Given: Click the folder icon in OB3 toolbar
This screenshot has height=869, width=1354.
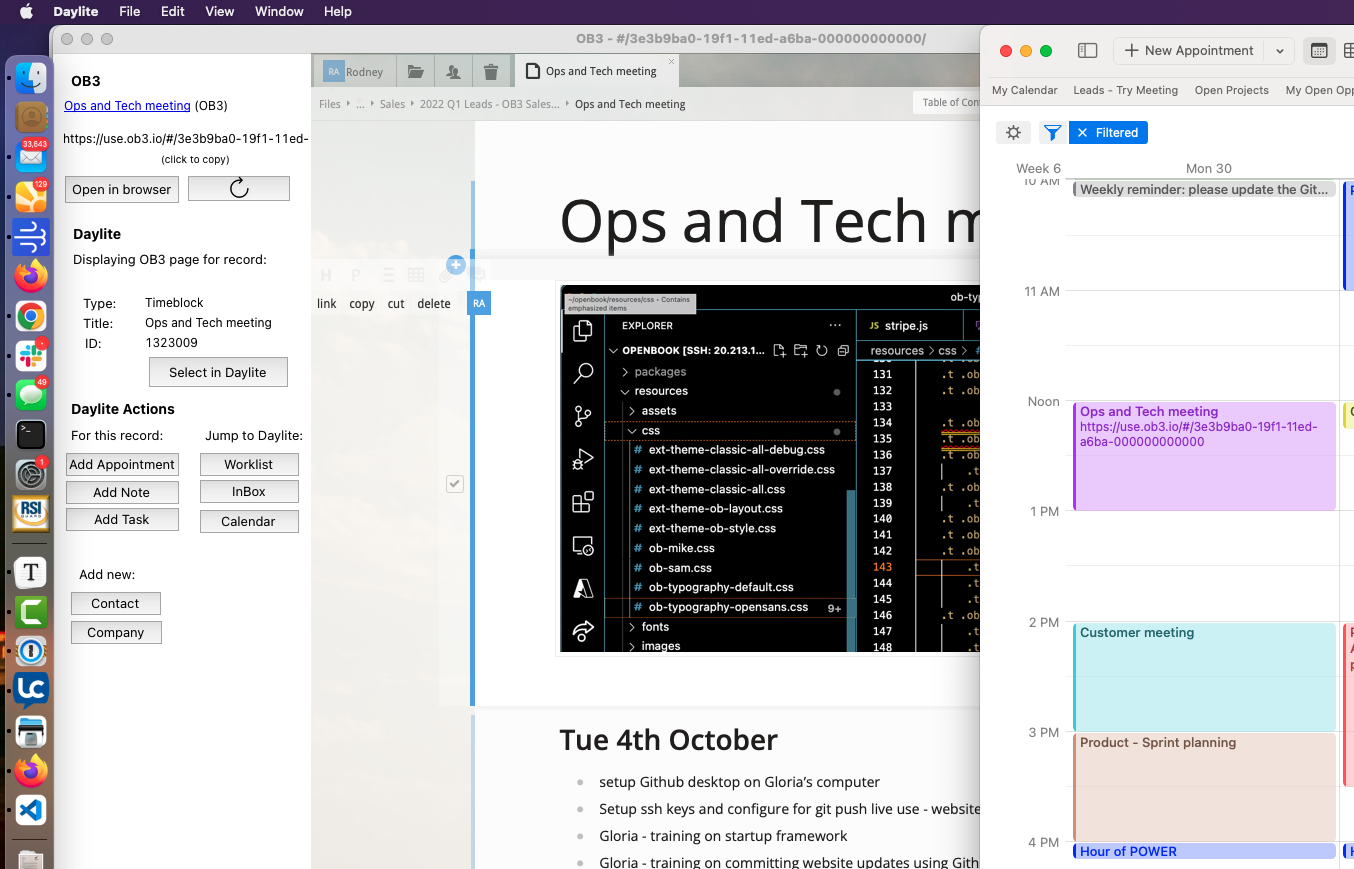Looking at the screenshot, I should coord(415,72).
